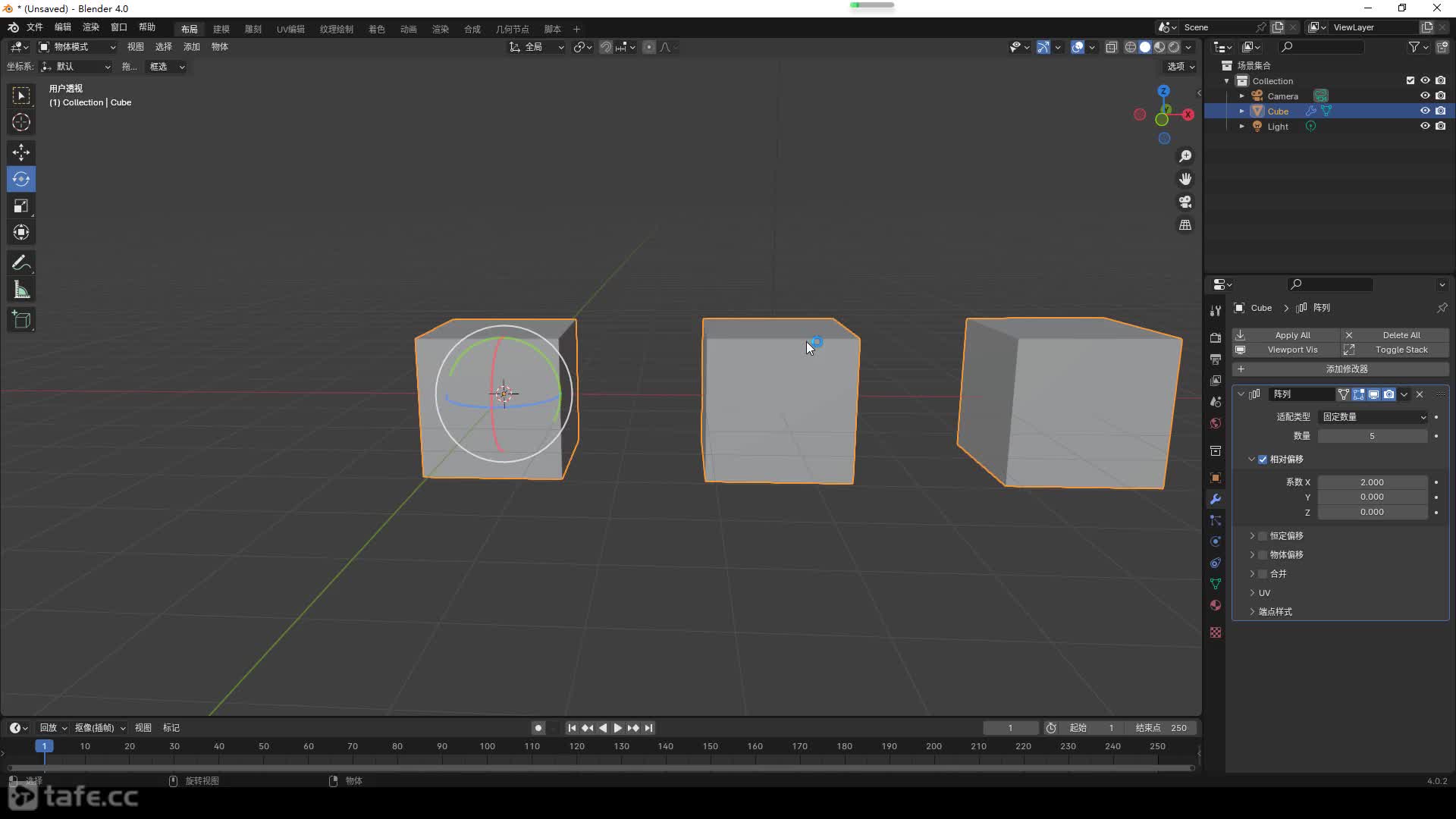This screenshot has height=819, width=1456.
Task: Open the Output properties tab
Action: pos(1216,359)
